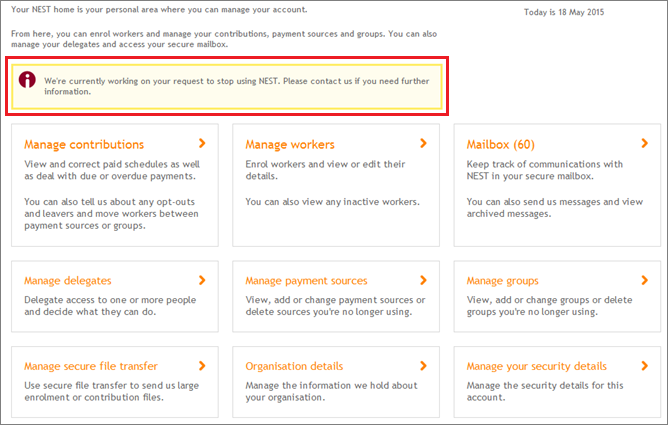The image size is (668, 425).
Task: Click the arrow icon beside Manage workers
Action: pos(423,144)
